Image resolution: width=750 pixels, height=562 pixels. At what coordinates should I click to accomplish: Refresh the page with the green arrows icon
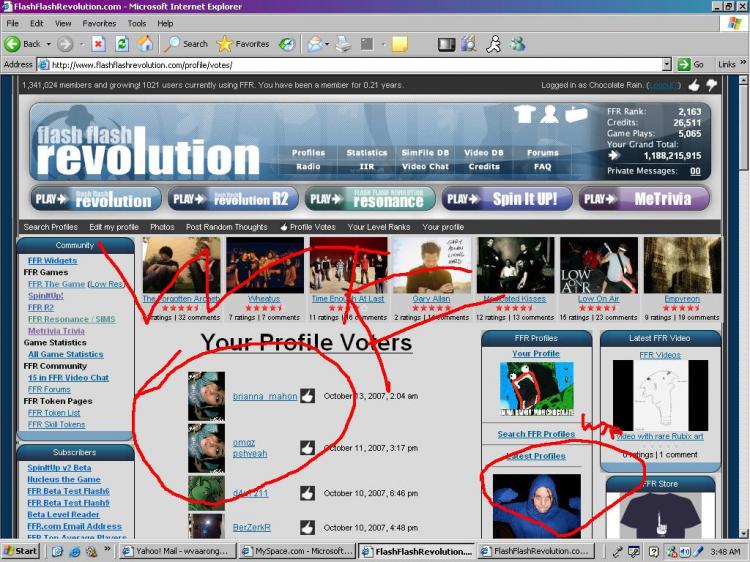point(122,44)
